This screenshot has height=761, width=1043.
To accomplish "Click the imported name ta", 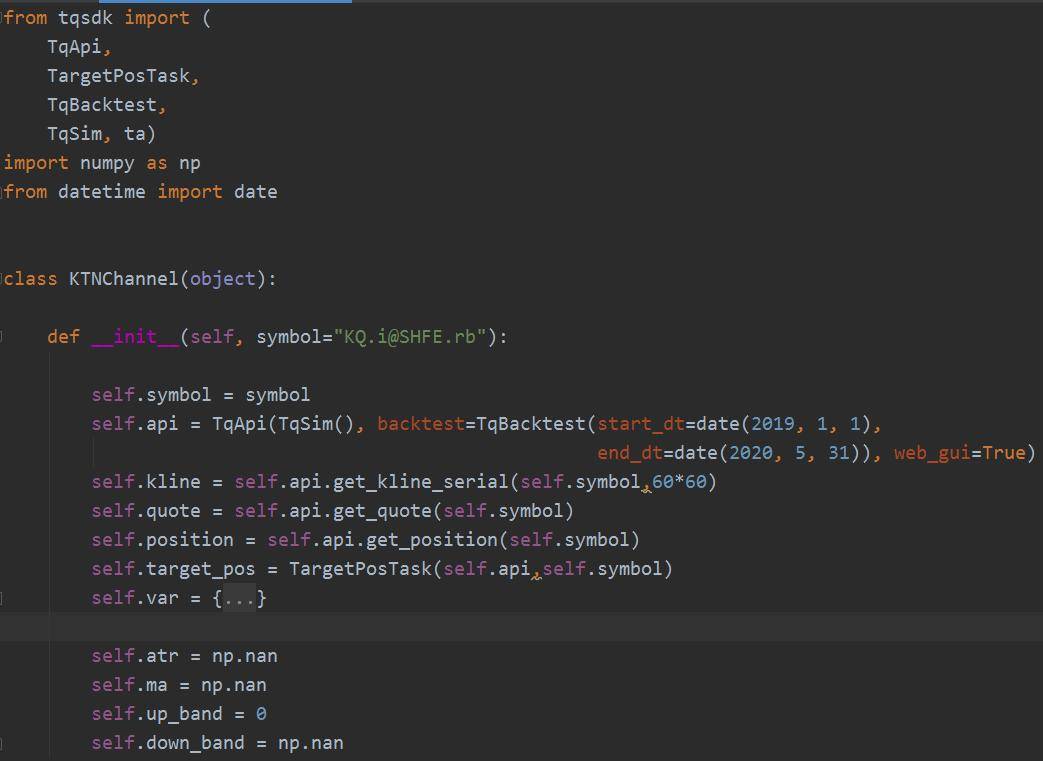I will 134,134.
